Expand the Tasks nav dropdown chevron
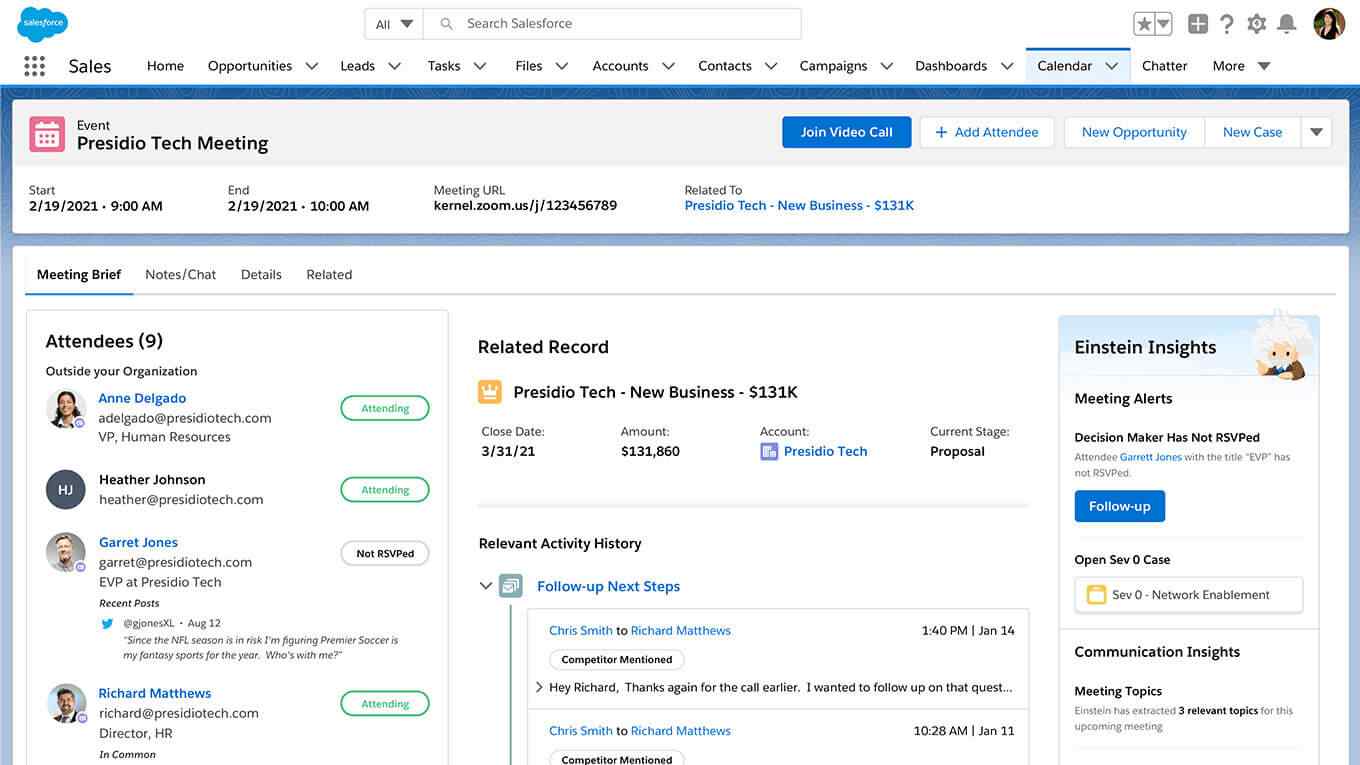This screenshot has height=765, width=1360. coord(480,66)
